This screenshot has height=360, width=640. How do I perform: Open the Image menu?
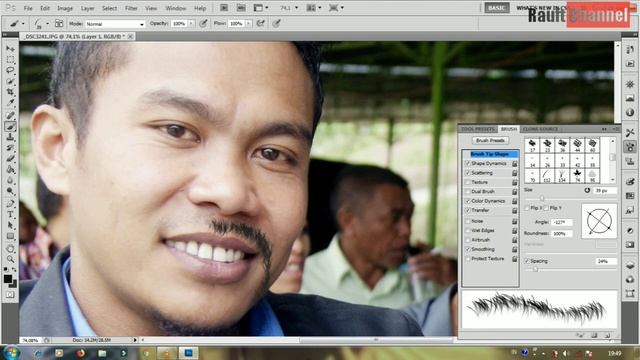65,8
